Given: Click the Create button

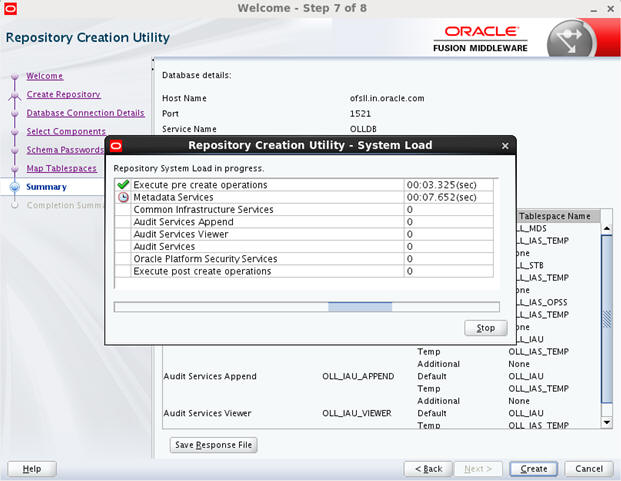Looking at the screenshot, I should point(533,469).
